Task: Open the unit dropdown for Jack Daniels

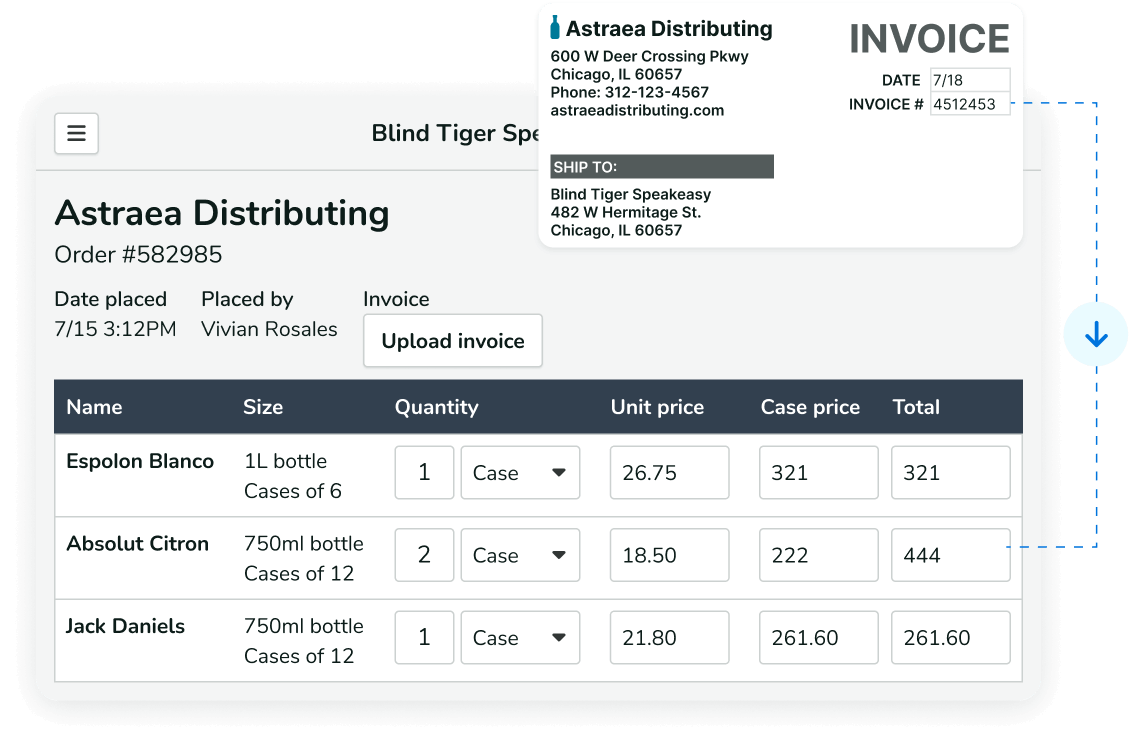Action: point(519,637)
